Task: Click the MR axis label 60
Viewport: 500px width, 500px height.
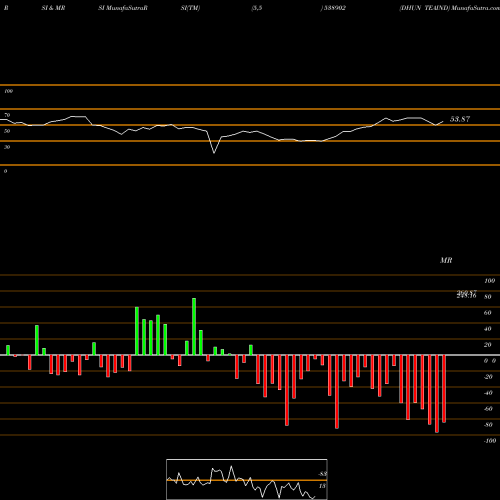Action: [x=488, y=313]
